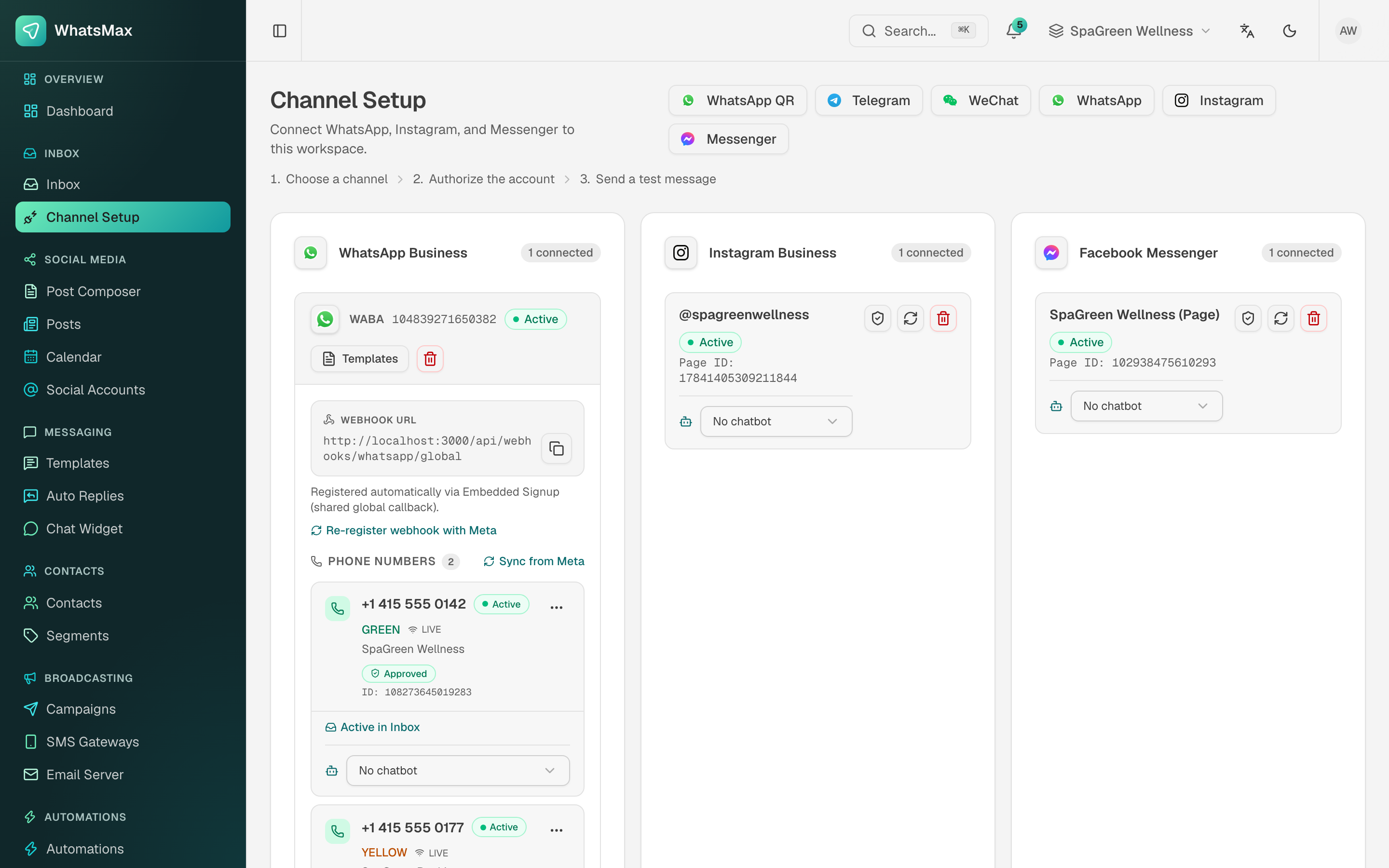Click the WhatsApp Business card icon

311,253
